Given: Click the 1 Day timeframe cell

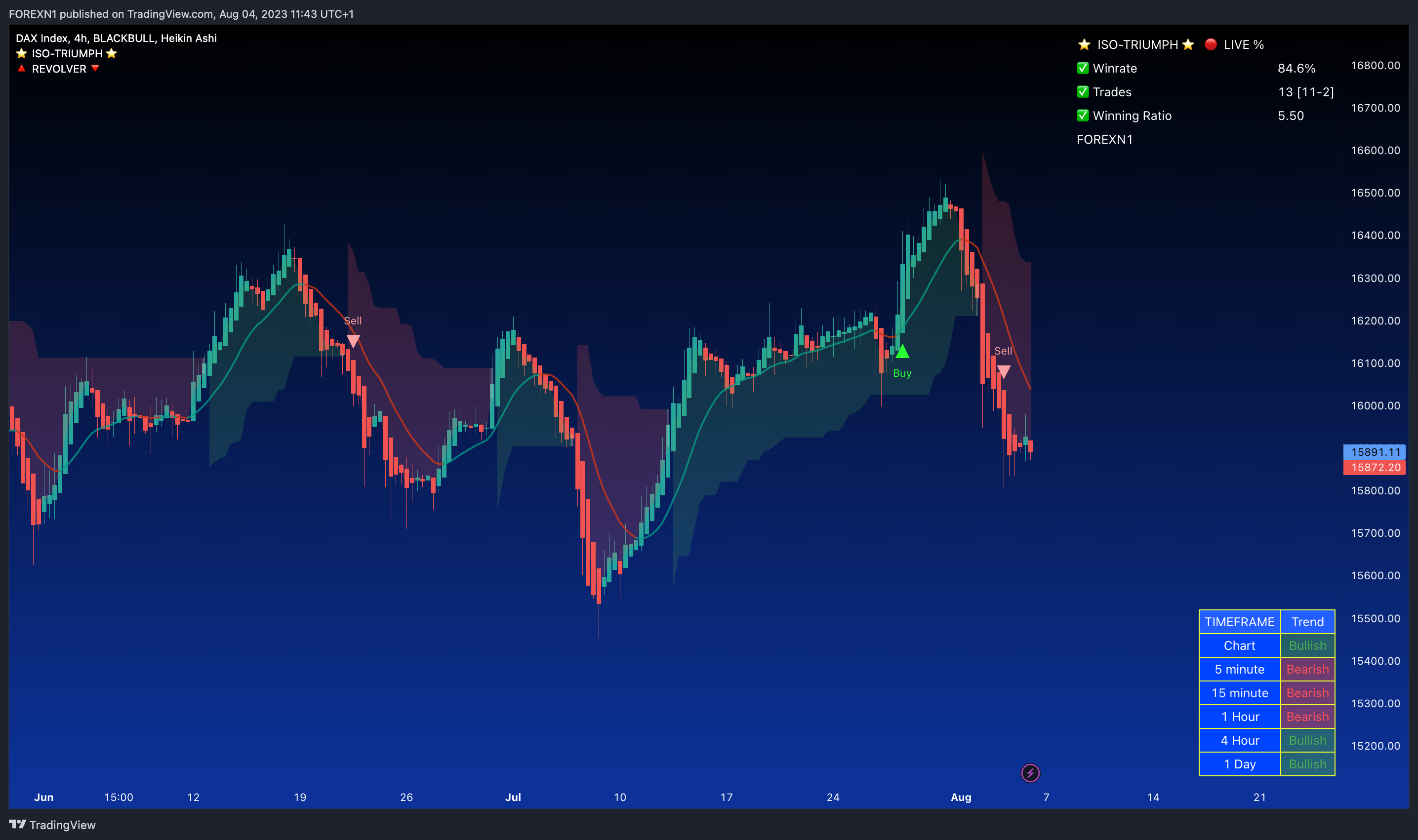Looking at the screenshot, I should 1240,764.
